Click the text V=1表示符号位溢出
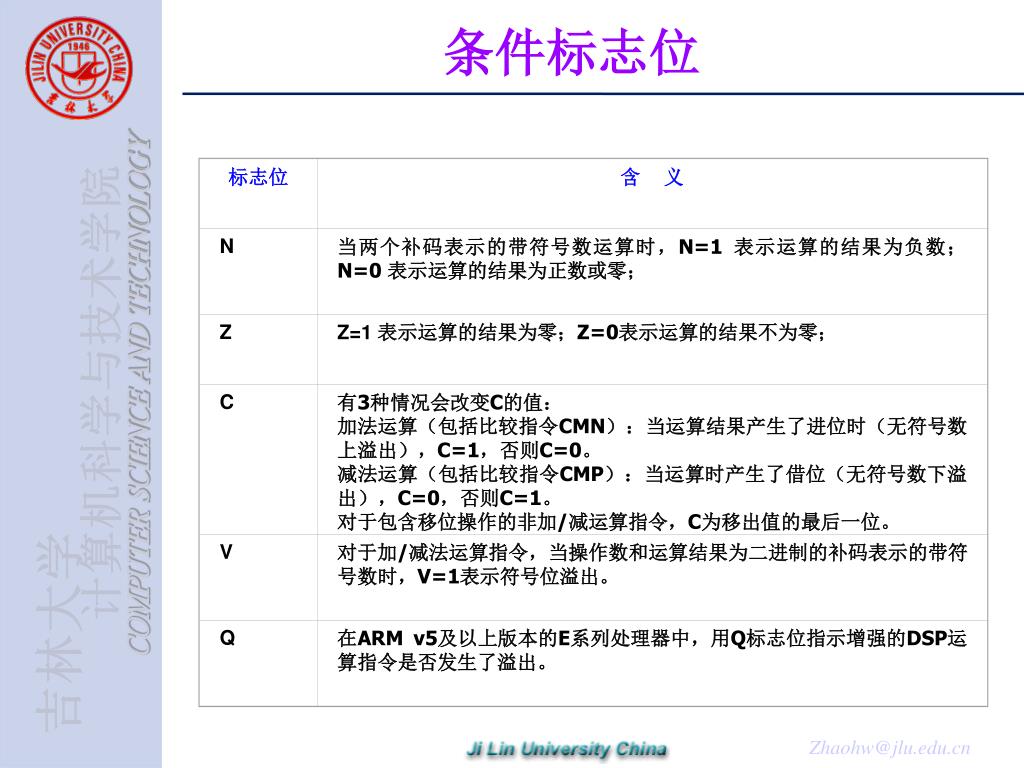The image size is (1024, 768). point(513,577)
